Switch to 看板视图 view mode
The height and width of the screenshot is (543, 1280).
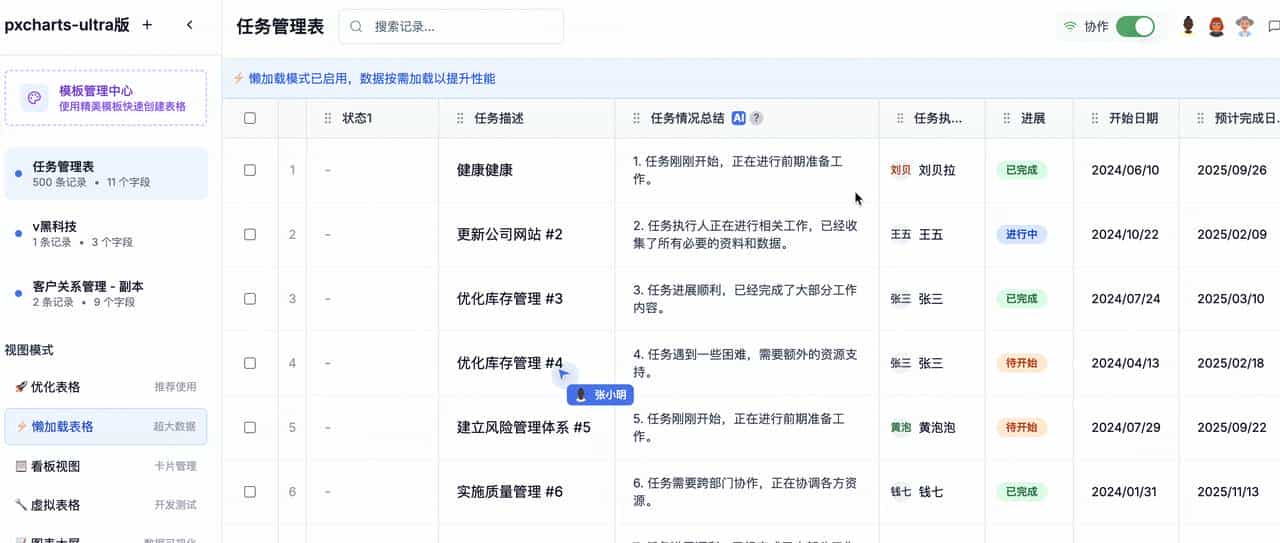point(56,466)
